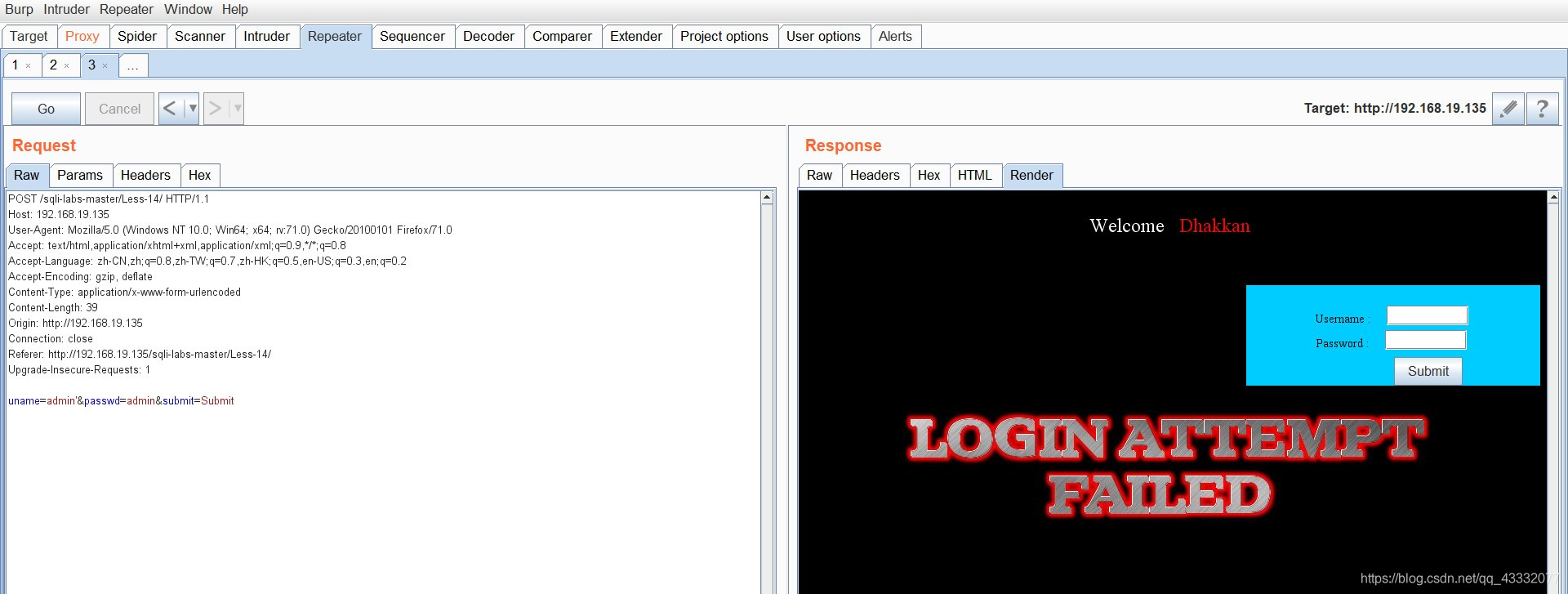Click the Host: 192.168.19.135 line
Screen dimensions: 1568x594
[x=59, y=214]
